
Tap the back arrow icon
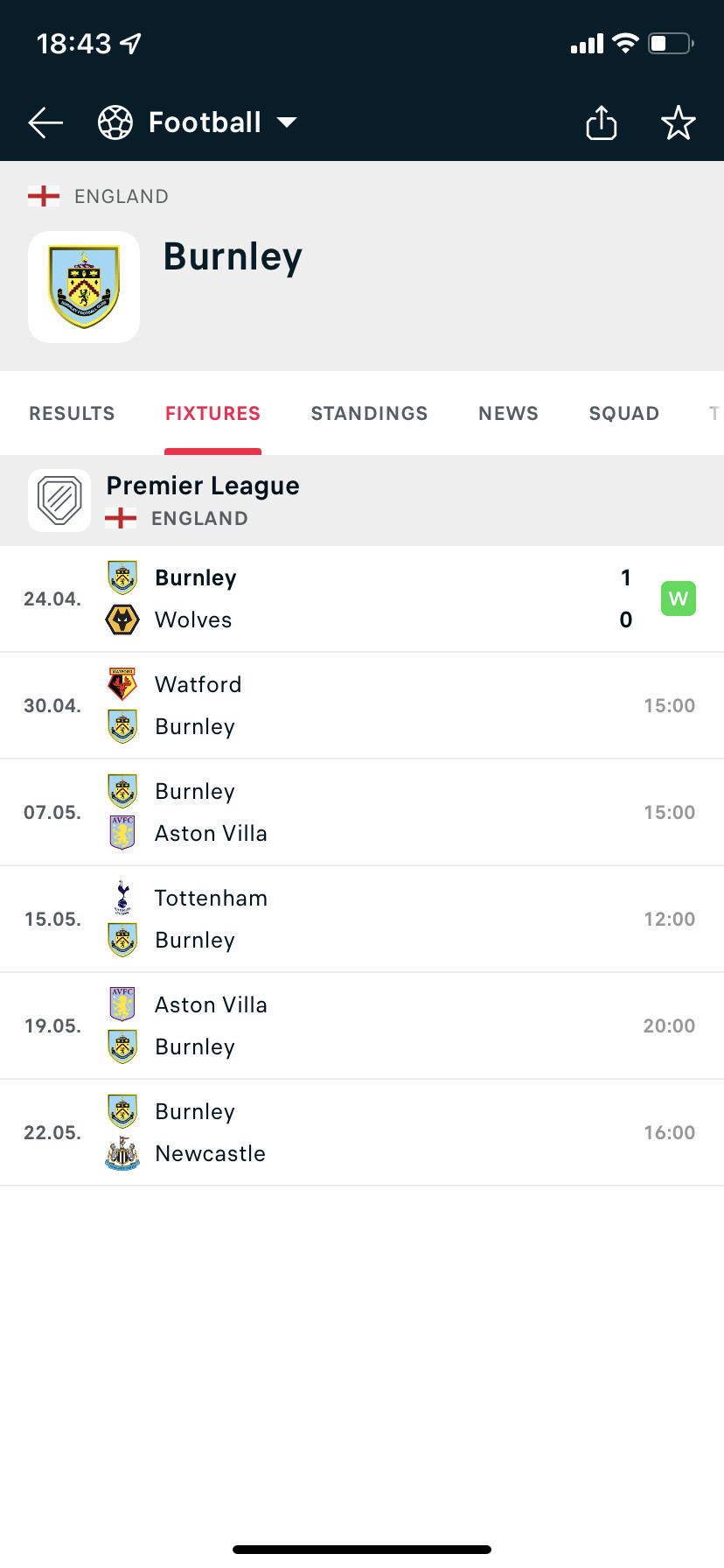pyautogui.click(x=45, y=123)
